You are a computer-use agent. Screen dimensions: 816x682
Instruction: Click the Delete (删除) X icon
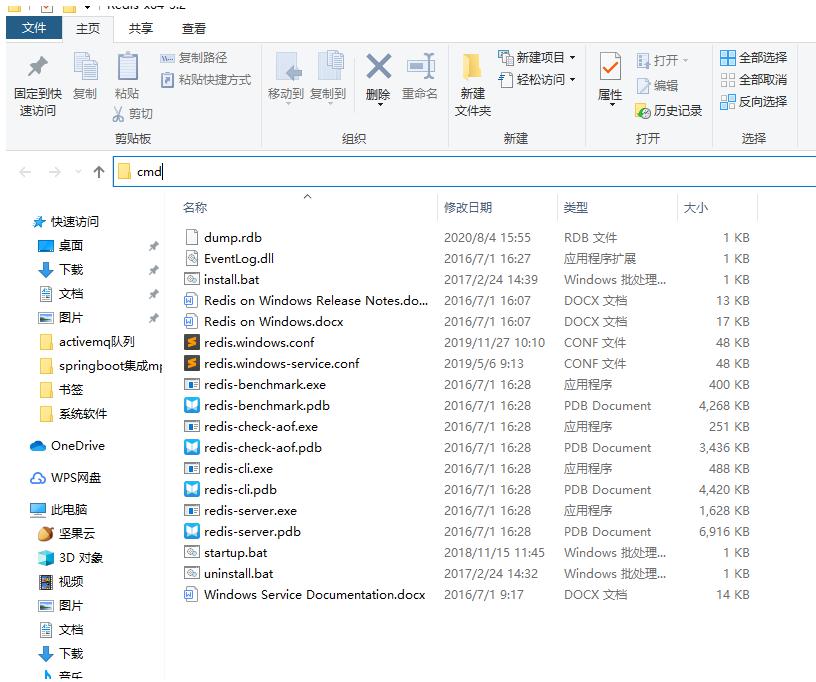[378, 67]
